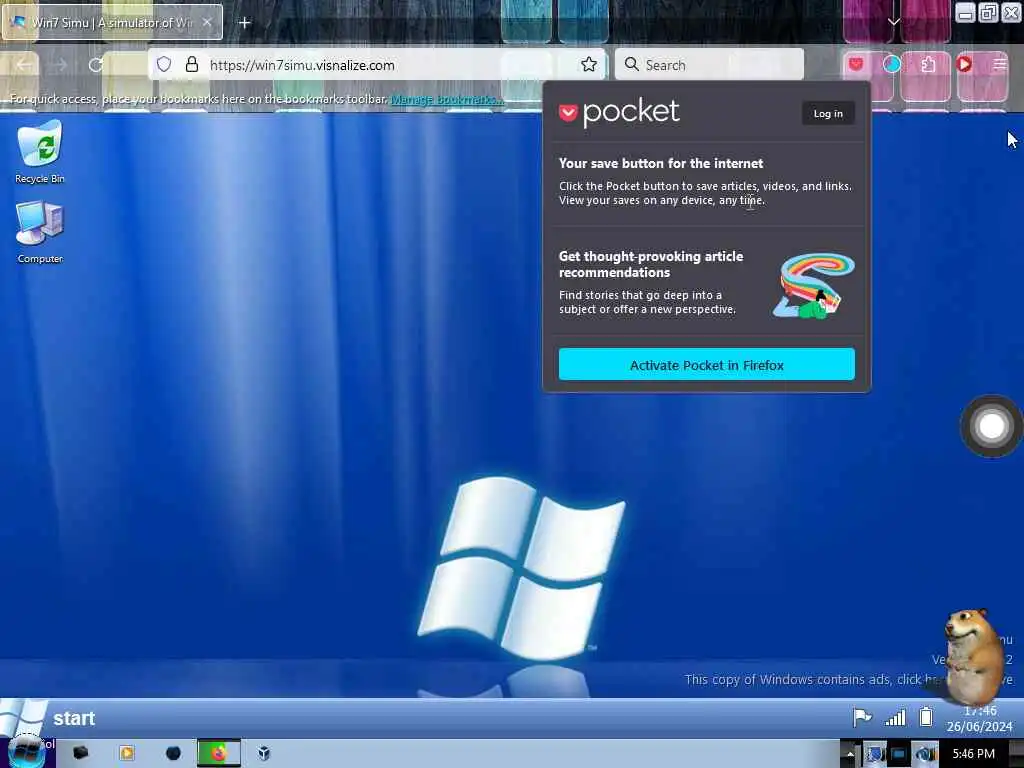Screen dimensions: 1024x768
Task: Click the real Windows Start orb
Action: pos(26,753)
